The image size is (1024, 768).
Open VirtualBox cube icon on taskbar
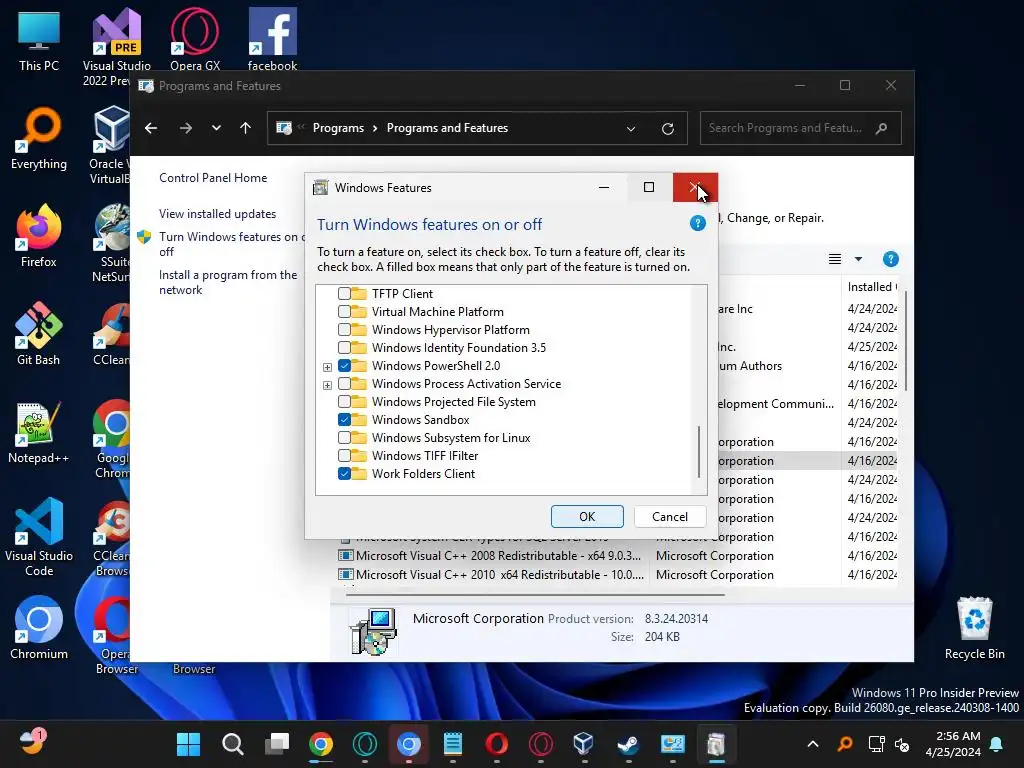[x=584, y=744]
